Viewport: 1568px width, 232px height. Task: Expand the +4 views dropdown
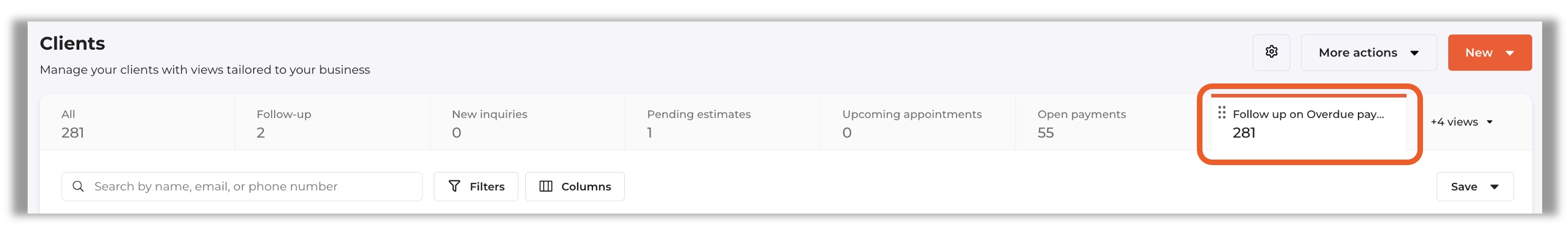(1462, 122)
